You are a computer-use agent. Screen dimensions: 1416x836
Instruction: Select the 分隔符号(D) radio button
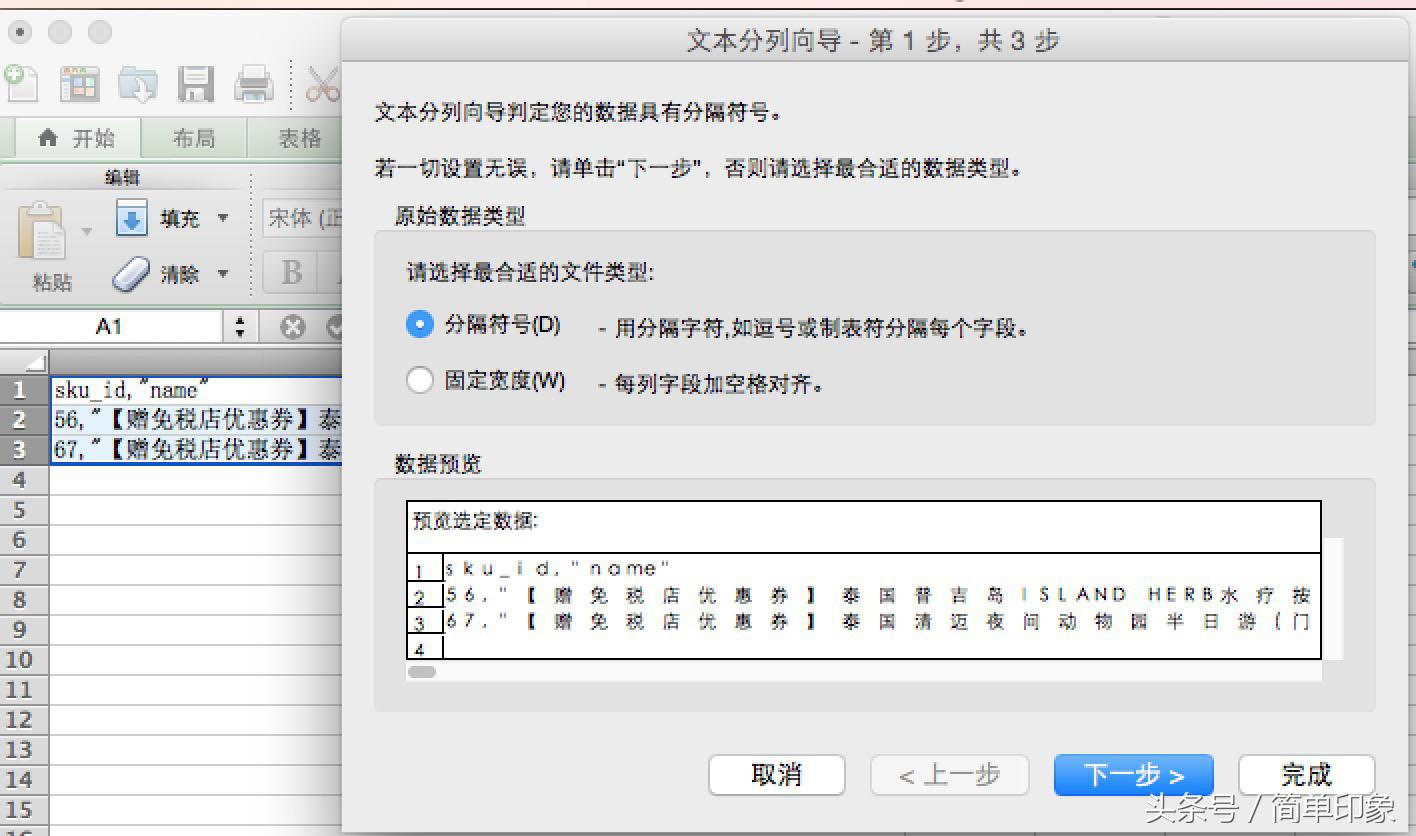pyautogui.click(x=420, y=325)
